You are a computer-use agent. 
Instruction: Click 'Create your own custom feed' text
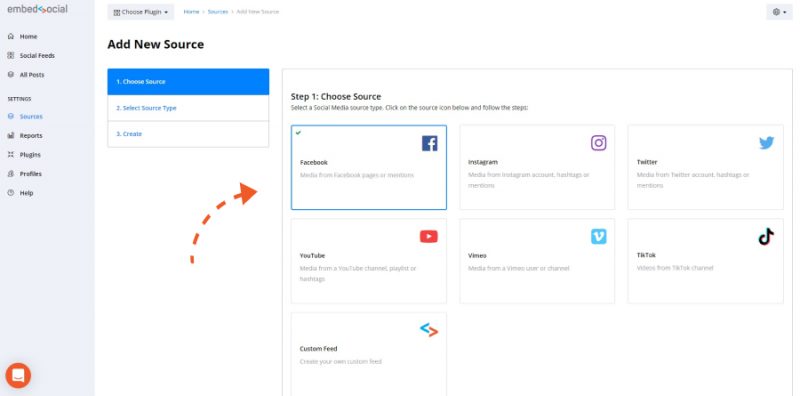point(341,362)
